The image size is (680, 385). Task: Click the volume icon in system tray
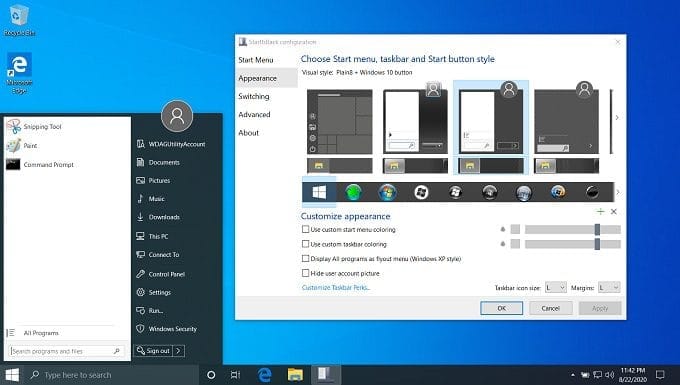point(610,375)
